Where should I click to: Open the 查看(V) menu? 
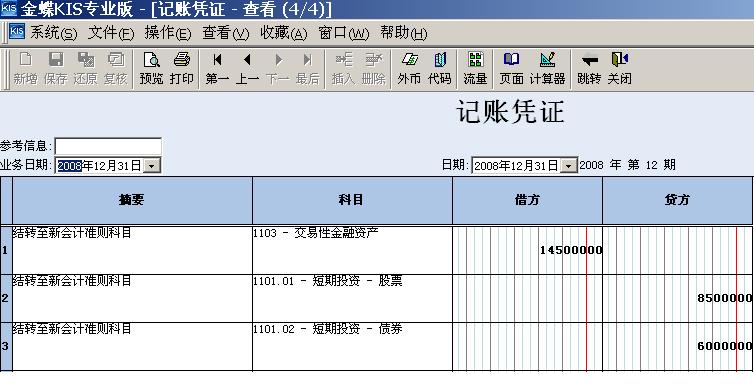coord(226,33)
